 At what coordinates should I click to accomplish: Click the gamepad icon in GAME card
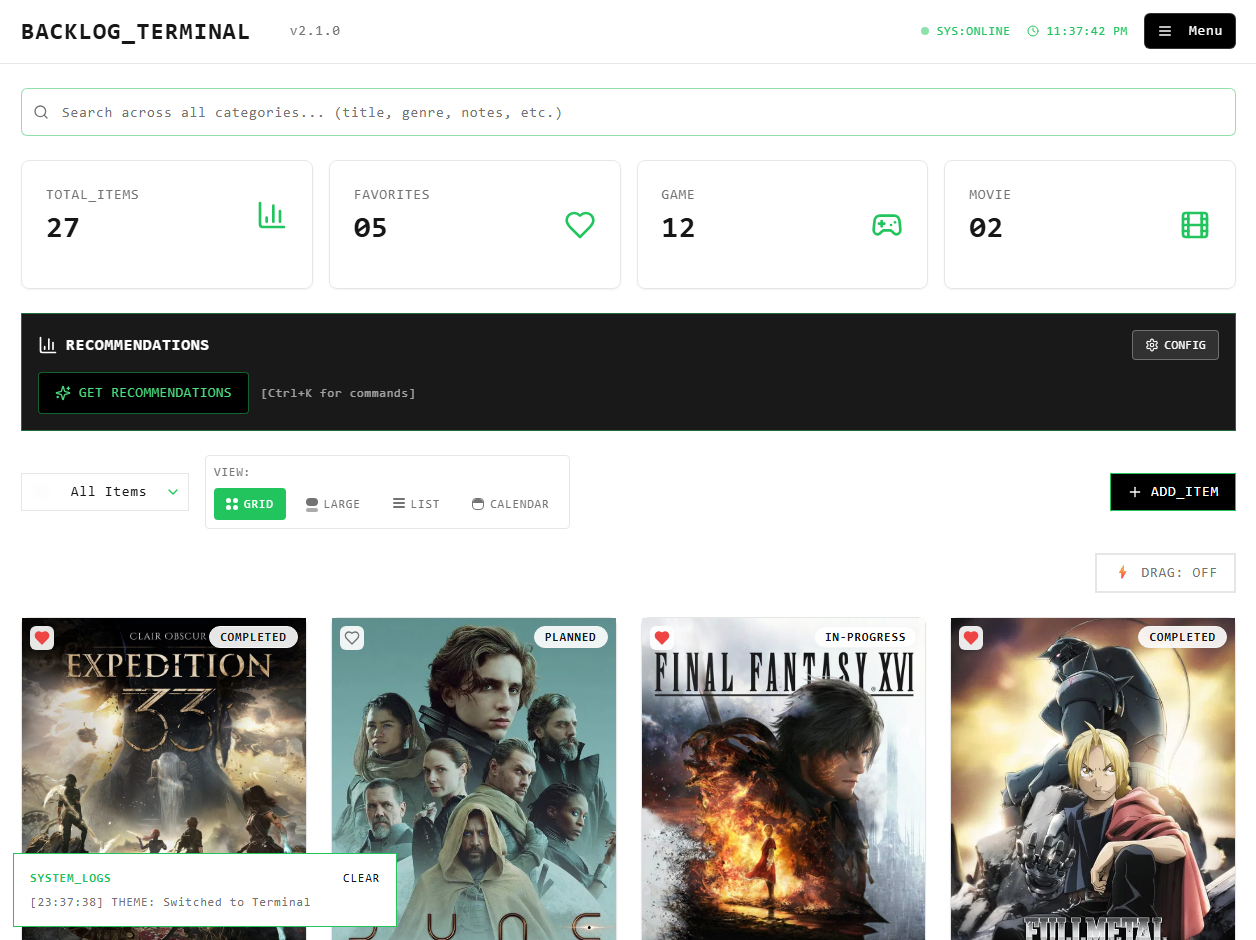(887, 225)
